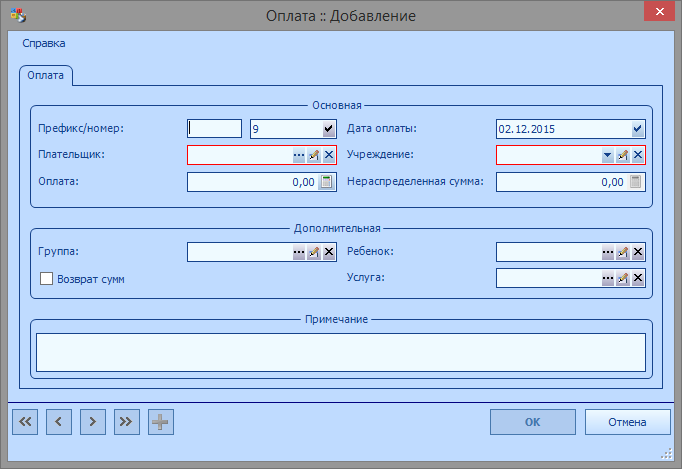Open the Группа lookup ellipsis button
This screenshot has width=682, height=469.
(x=298, y=252)
